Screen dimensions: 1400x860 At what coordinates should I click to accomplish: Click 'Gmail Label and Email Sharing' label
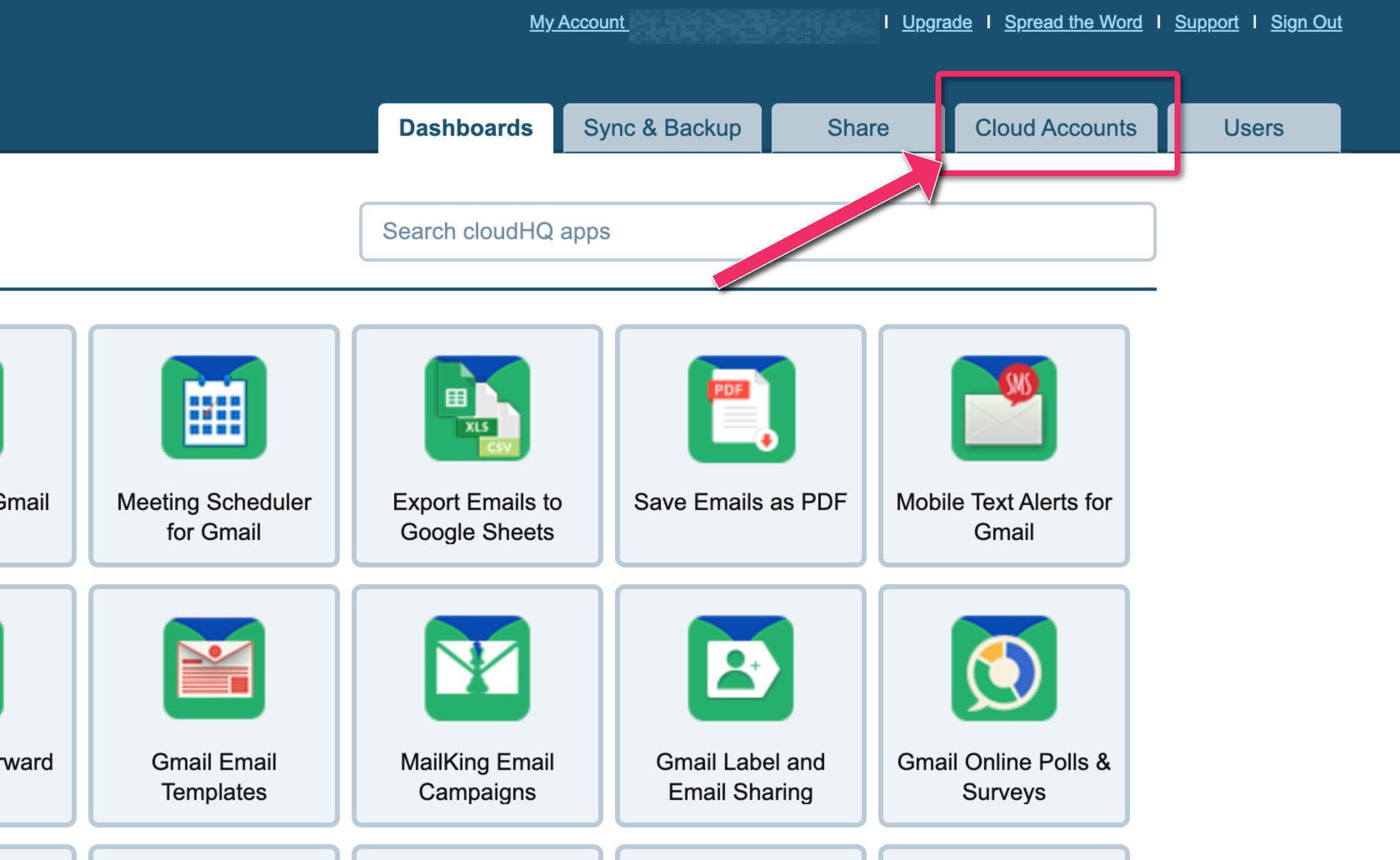pyautogui.click(x=741, y=777)
